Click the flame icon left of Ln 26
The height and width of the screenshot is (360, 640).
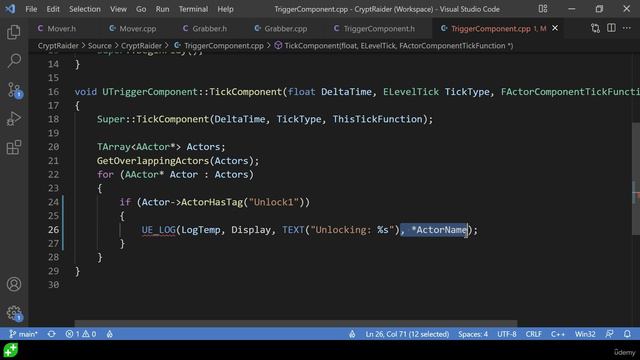click(x=352, y=334)
